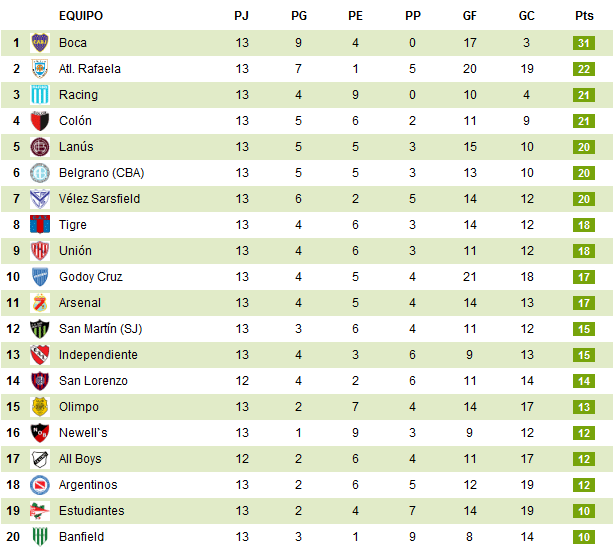
Task: Click the GF column header
Action: click(x=470, y=16)
